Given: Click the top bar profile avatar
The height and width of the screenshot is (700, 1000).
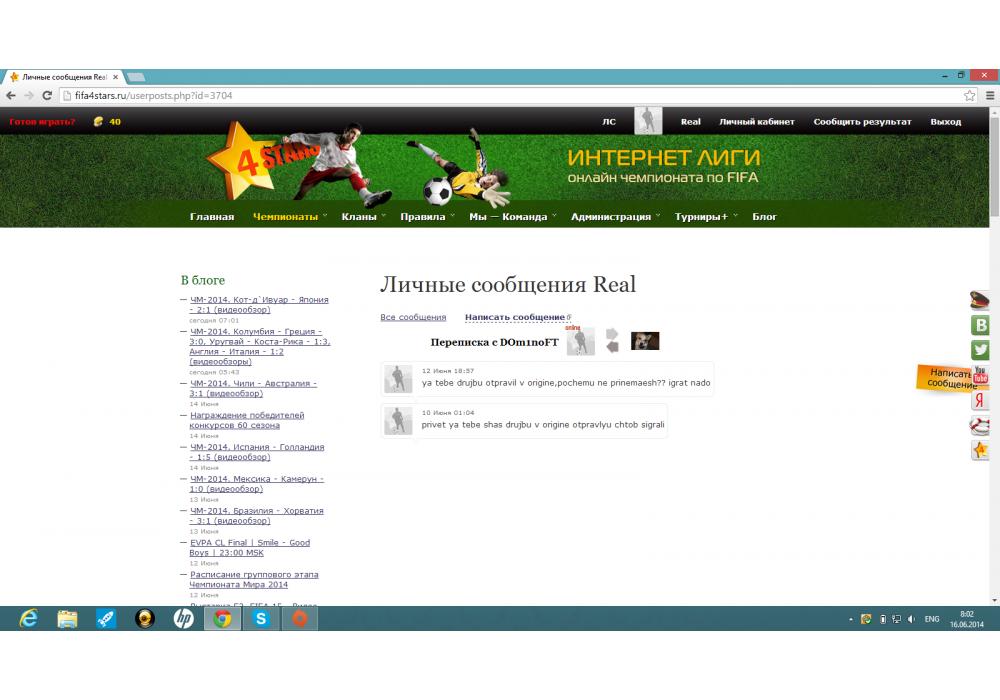Looking at the screenshot, I should pyautogui.click(x=648, y=120).
